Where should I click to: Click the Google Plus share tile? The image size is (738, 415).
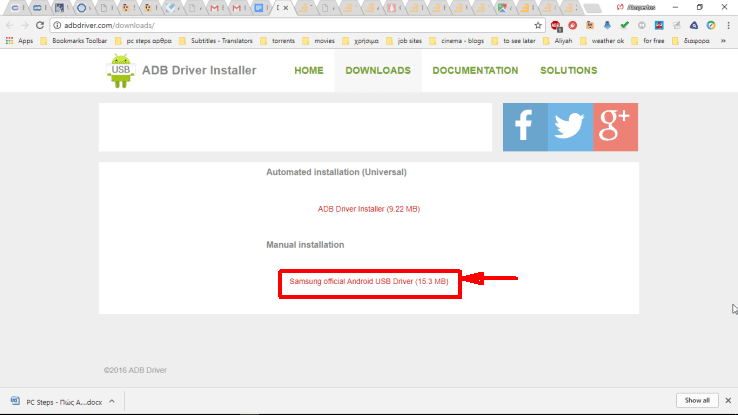[x=616, y=127]
